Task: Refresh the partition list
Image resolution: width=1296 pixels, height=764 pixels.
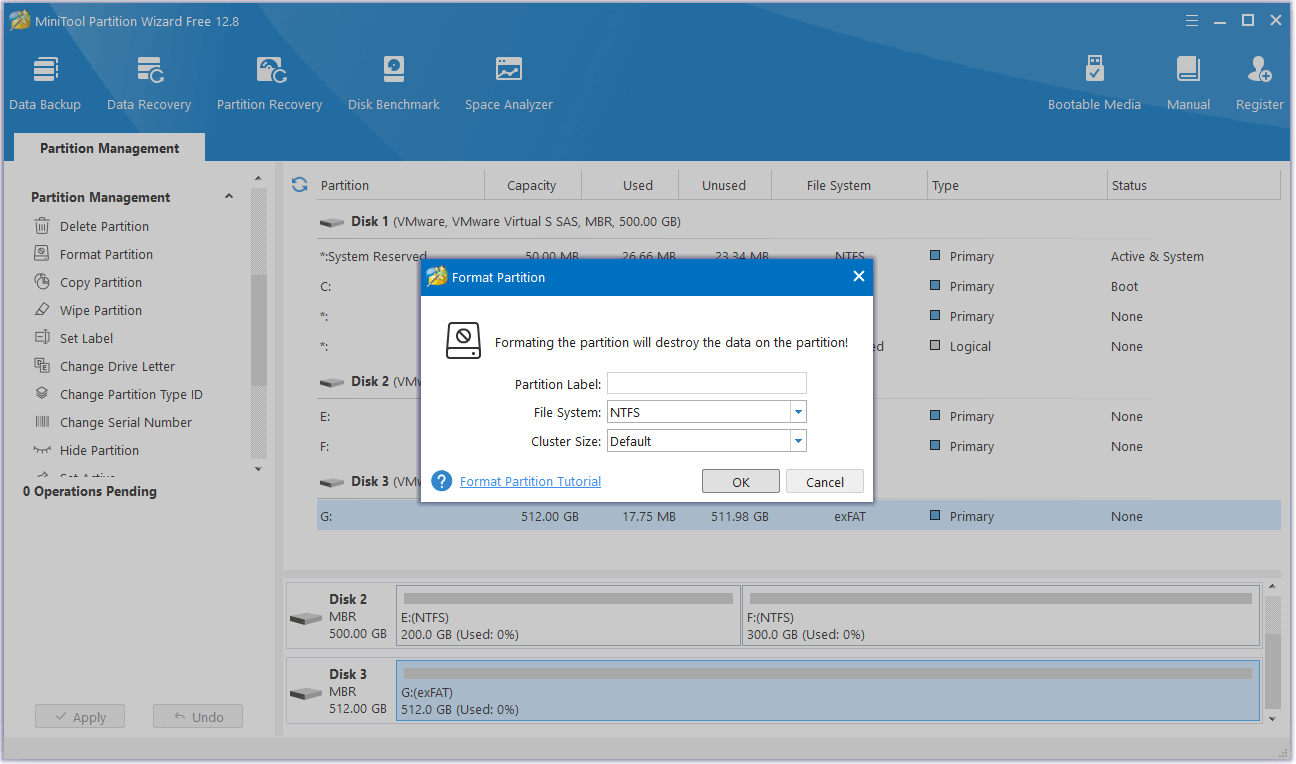Action: (299, 185)
